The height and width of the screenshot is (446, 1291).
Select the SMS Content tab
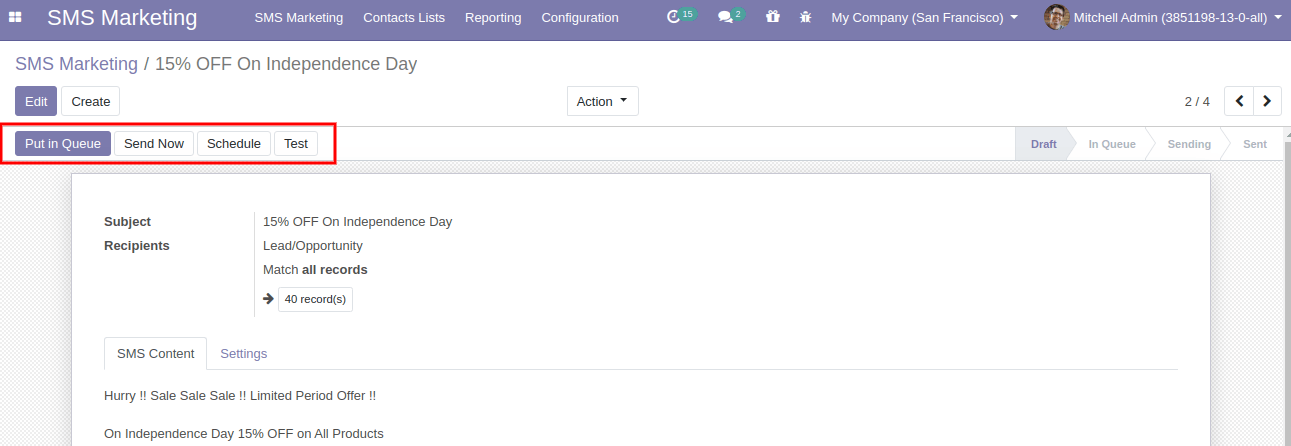[155, 353]
